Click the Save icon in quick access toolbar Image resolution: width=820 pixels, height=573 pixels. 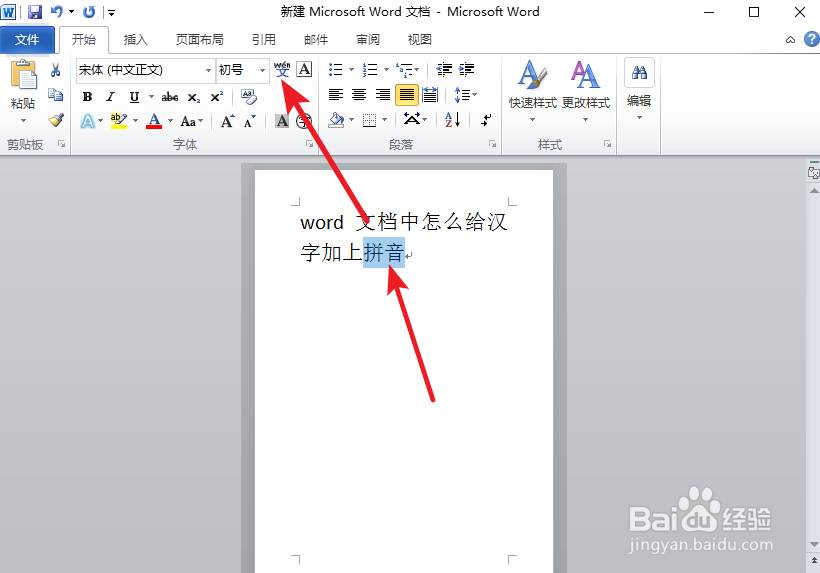(x=35, y=12)
